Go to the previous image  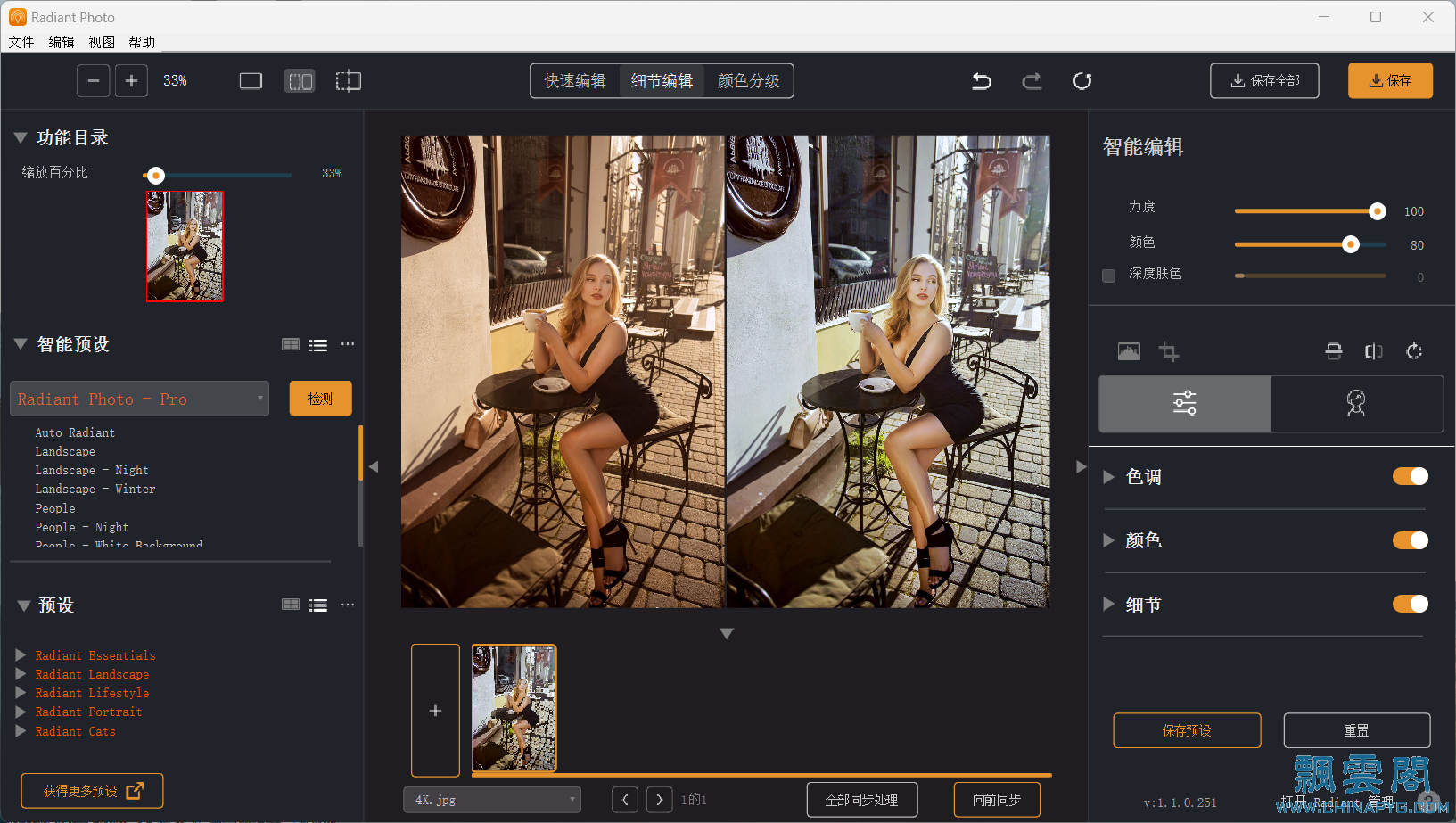[625, 800]
